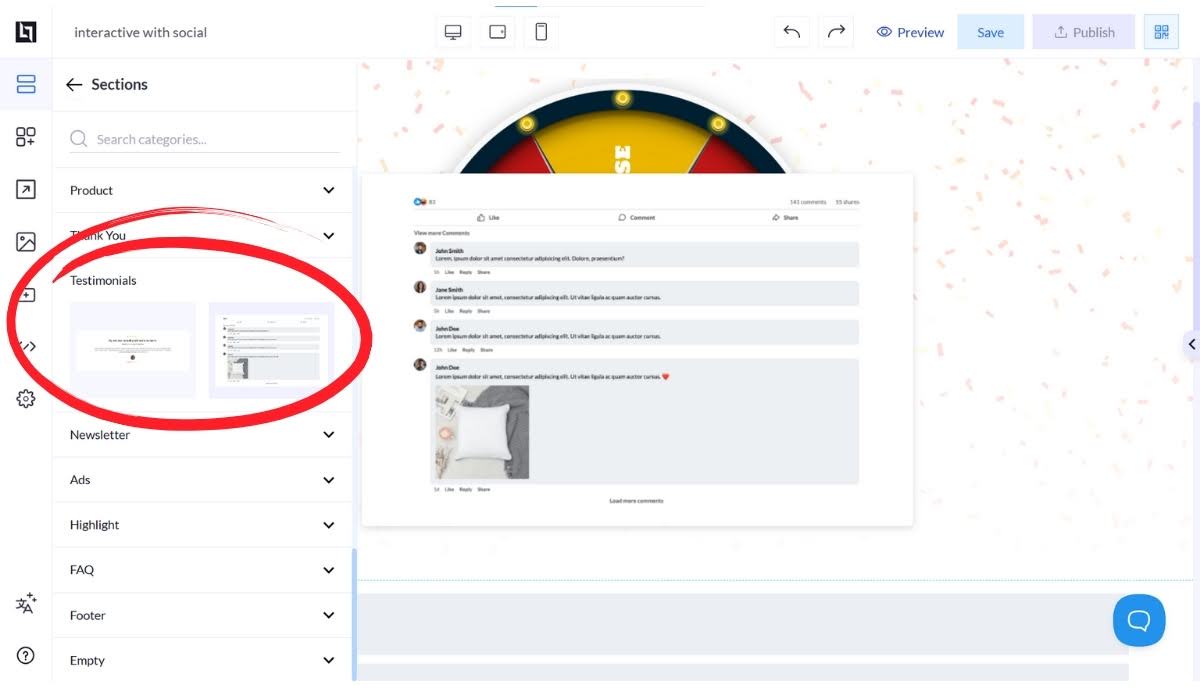
Task: Open the add elements sidebar icon
Action: (x=26, y=137)
